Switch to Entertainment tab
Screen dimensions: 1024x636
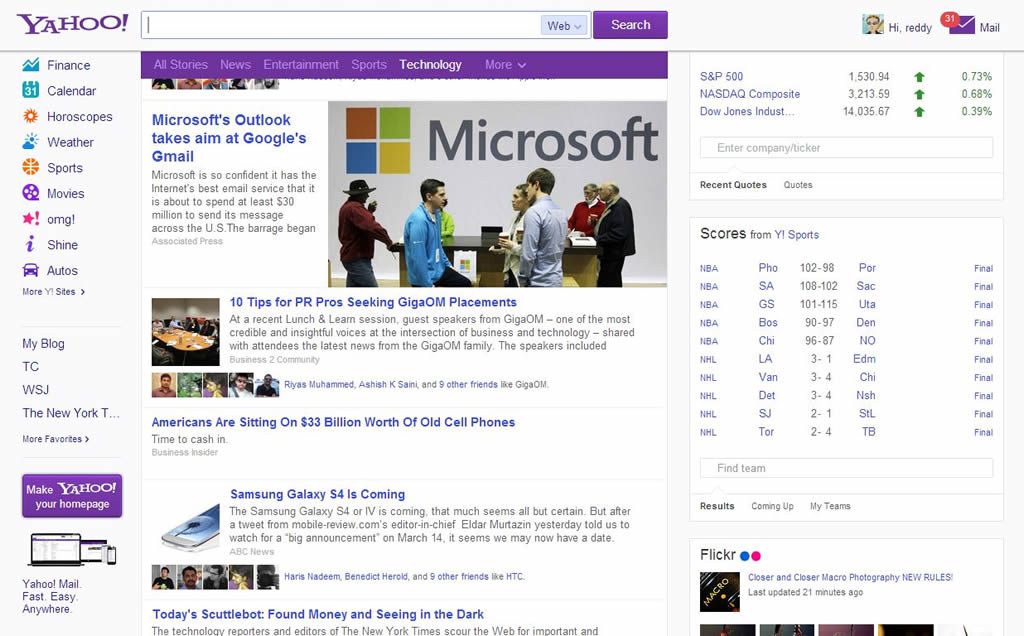(300, 65)
